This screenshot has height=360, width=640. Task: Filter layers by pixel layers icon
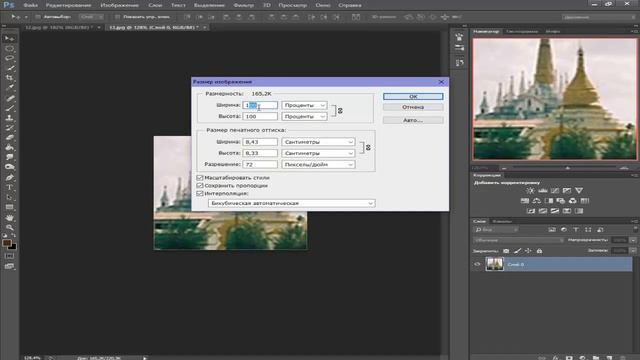pyautogui.click(x=552, y=230)
